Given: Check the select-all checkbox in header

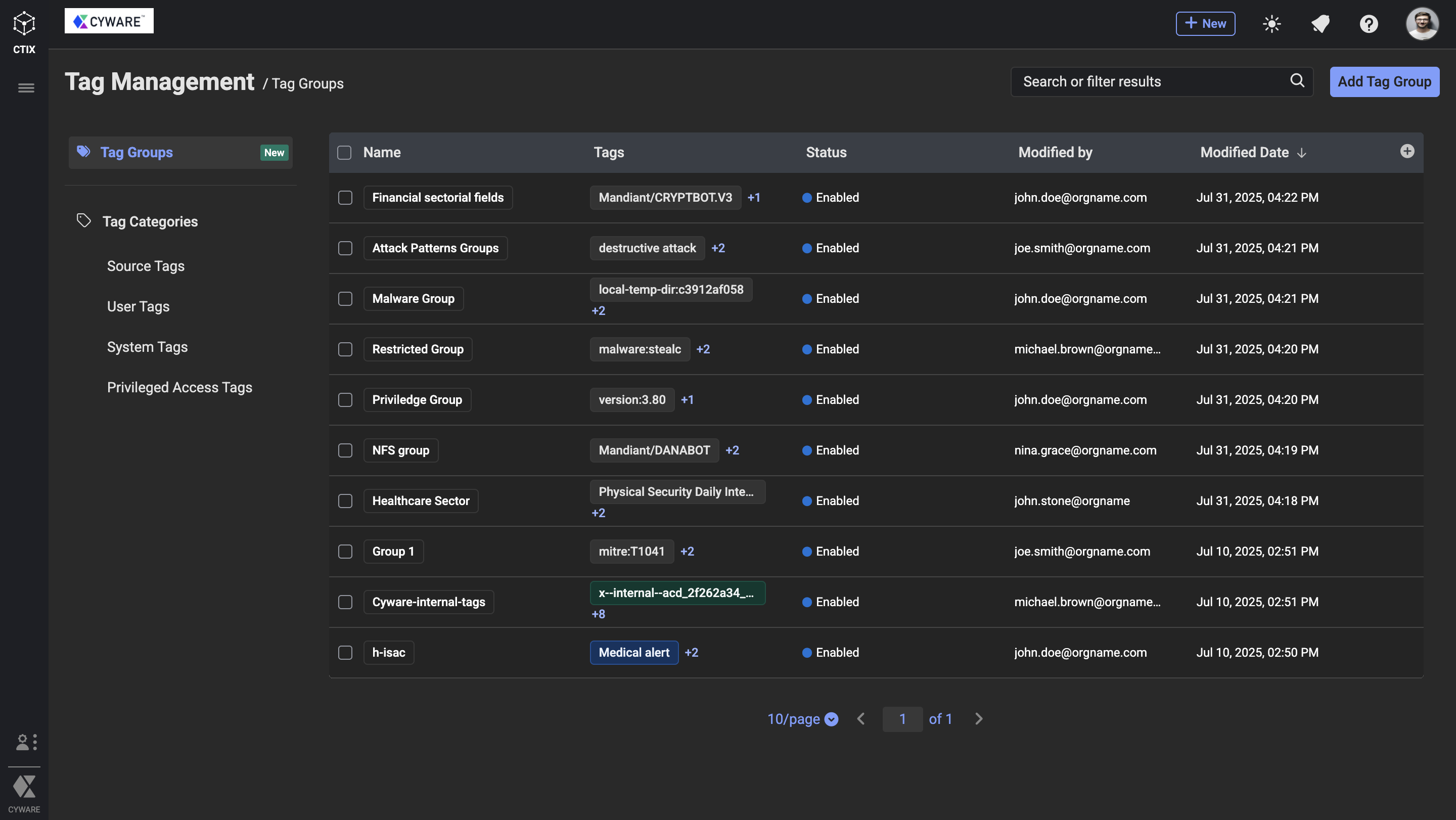Looking at the screenshot, I should coord(344,153).
